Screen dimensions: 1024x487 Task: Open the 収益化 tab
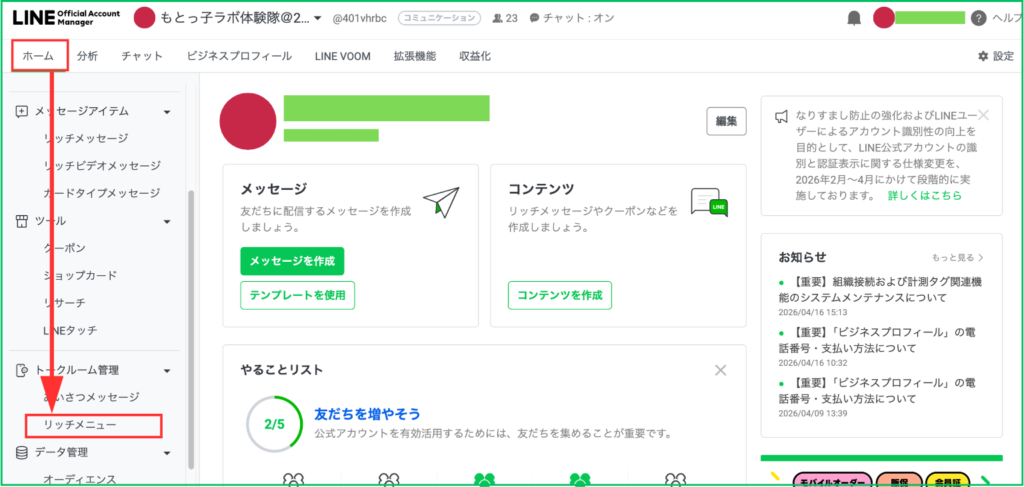tap(475, 56)
